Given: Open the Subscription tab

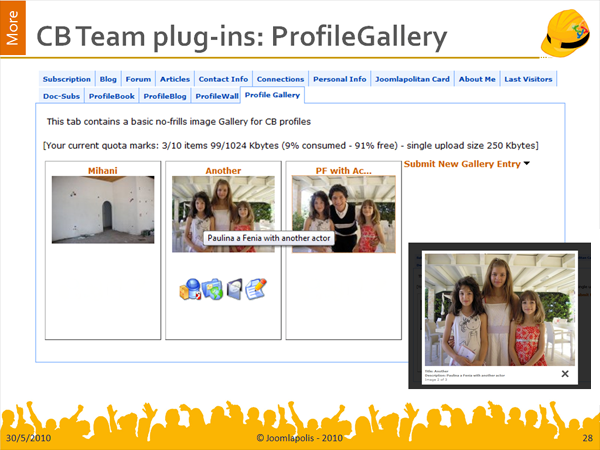Looking at the screenshot, I should click(67, 79).
